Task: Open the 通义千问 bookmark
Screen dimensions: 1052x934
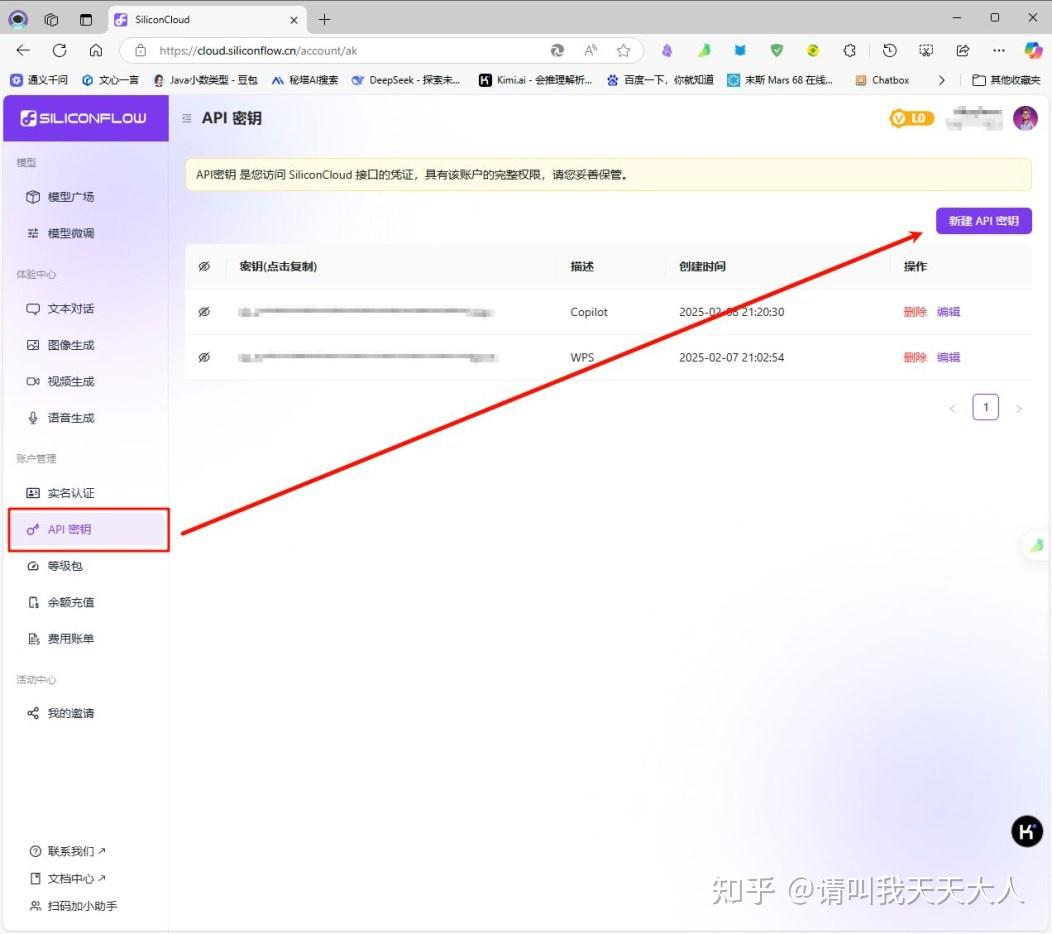Action: (x=39, y=80)
